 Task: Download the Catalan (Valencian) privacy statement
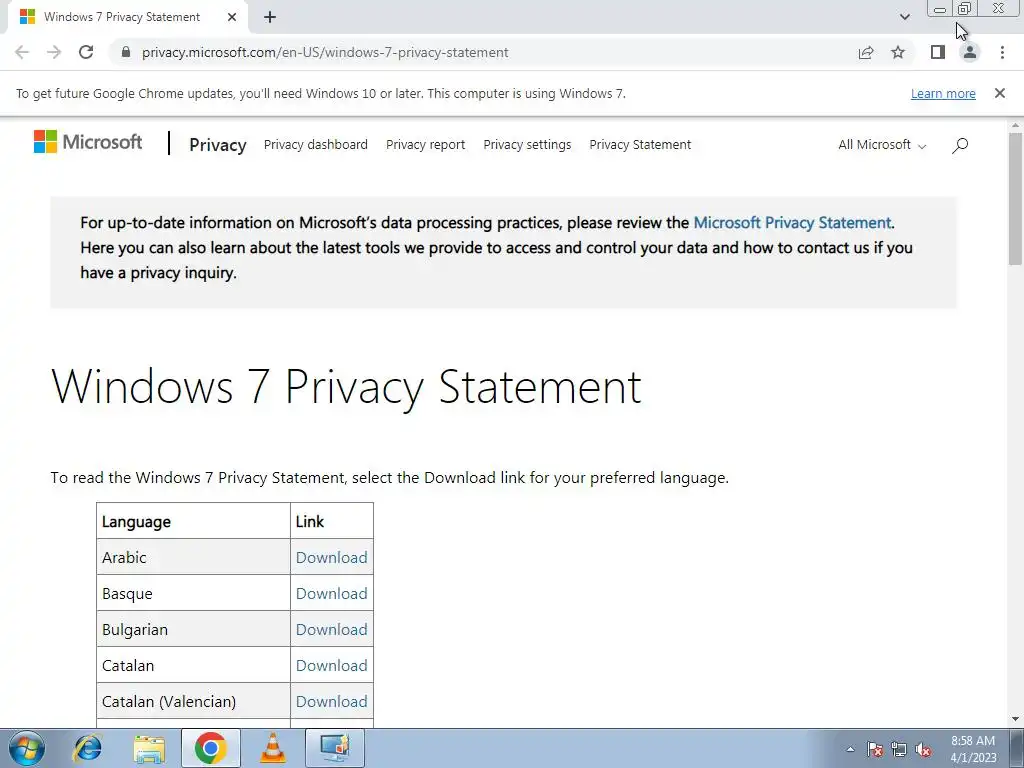point(332,701)
